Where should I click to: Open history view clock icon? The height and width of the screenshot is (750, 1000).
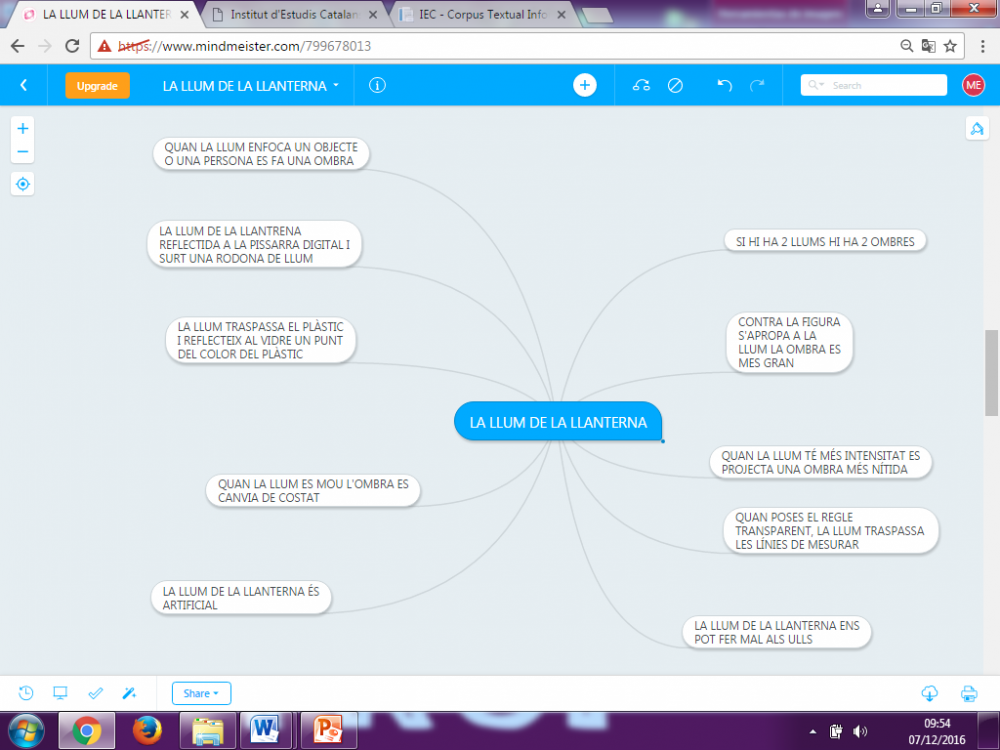coord(26,693)
